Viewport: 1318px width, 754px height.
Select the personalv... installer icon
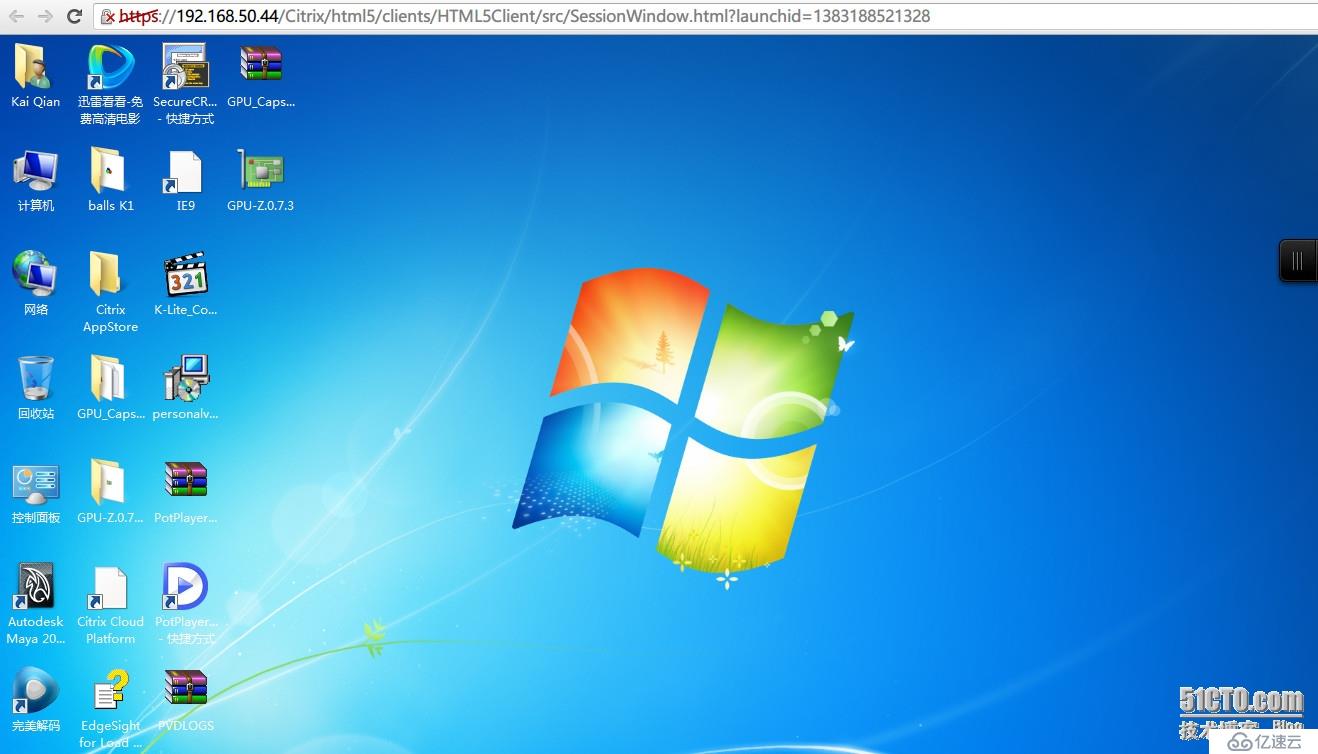click(x=186, y=379)
